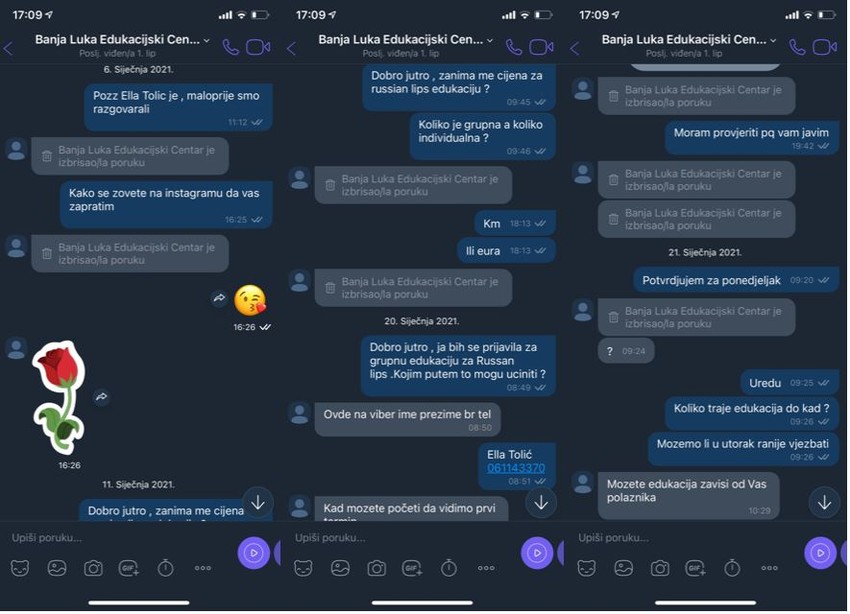This screenshot has width=850, height=614.
Task: Open the three dots more options in the middle chat
Action: pos(486,568)
